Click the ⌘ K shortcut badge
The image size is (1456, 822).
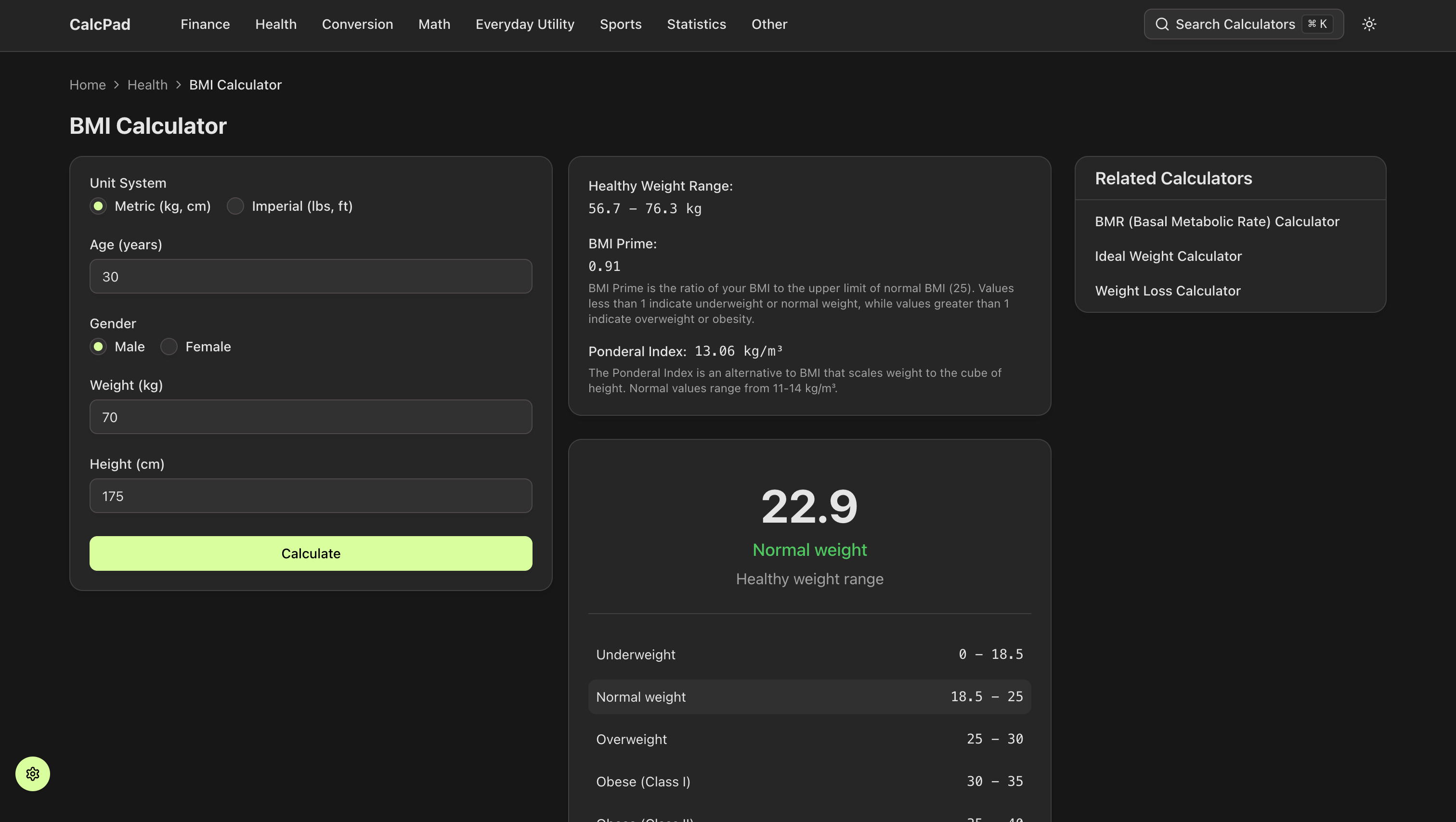point(1316,24)
